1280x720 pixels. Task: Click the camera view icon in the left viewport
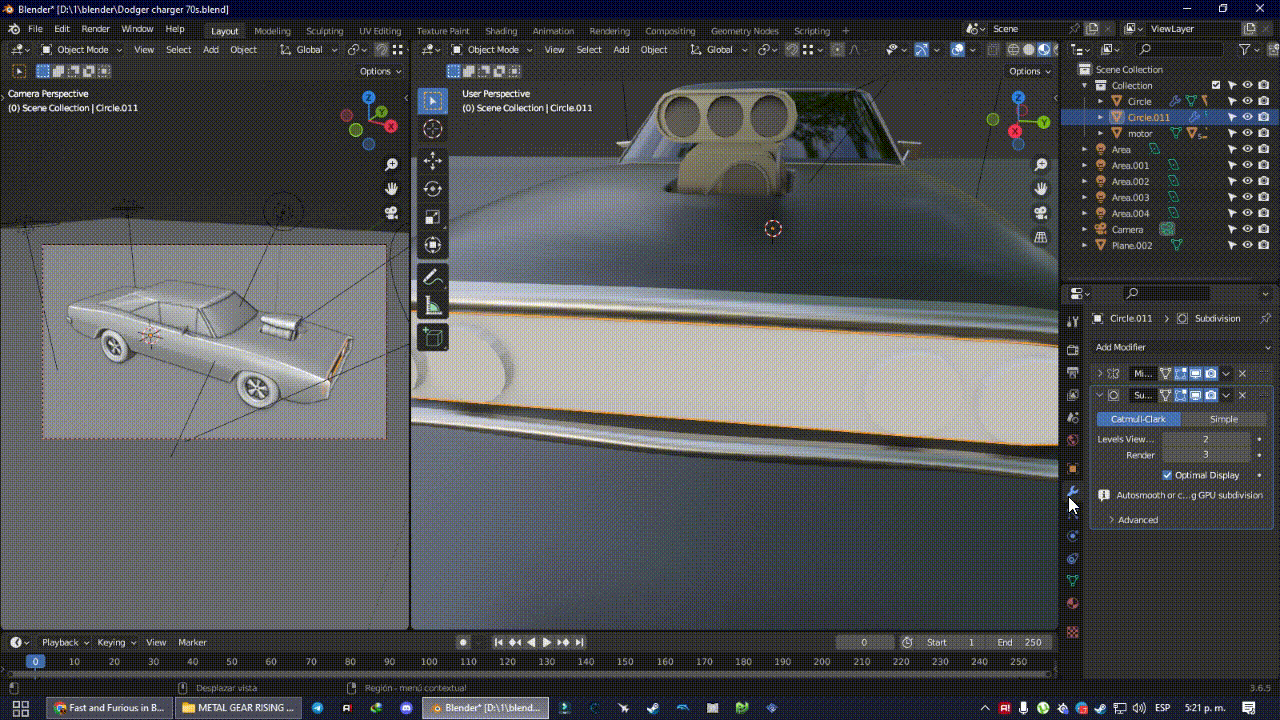pos(392,213)
